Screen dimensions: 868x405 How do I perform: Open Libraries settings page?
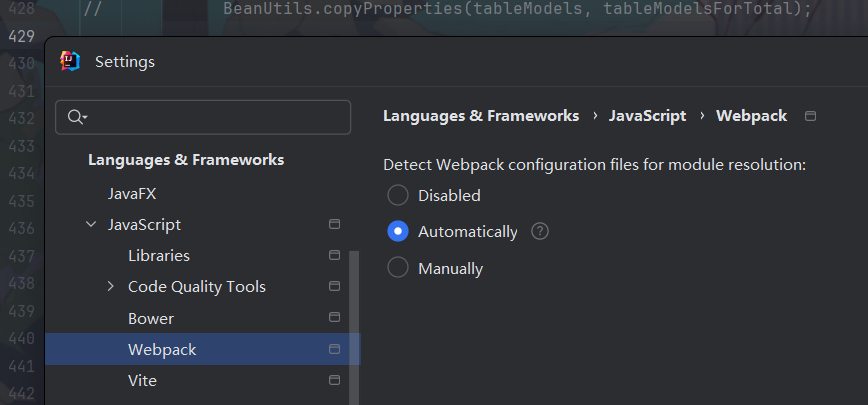[159, 256]
